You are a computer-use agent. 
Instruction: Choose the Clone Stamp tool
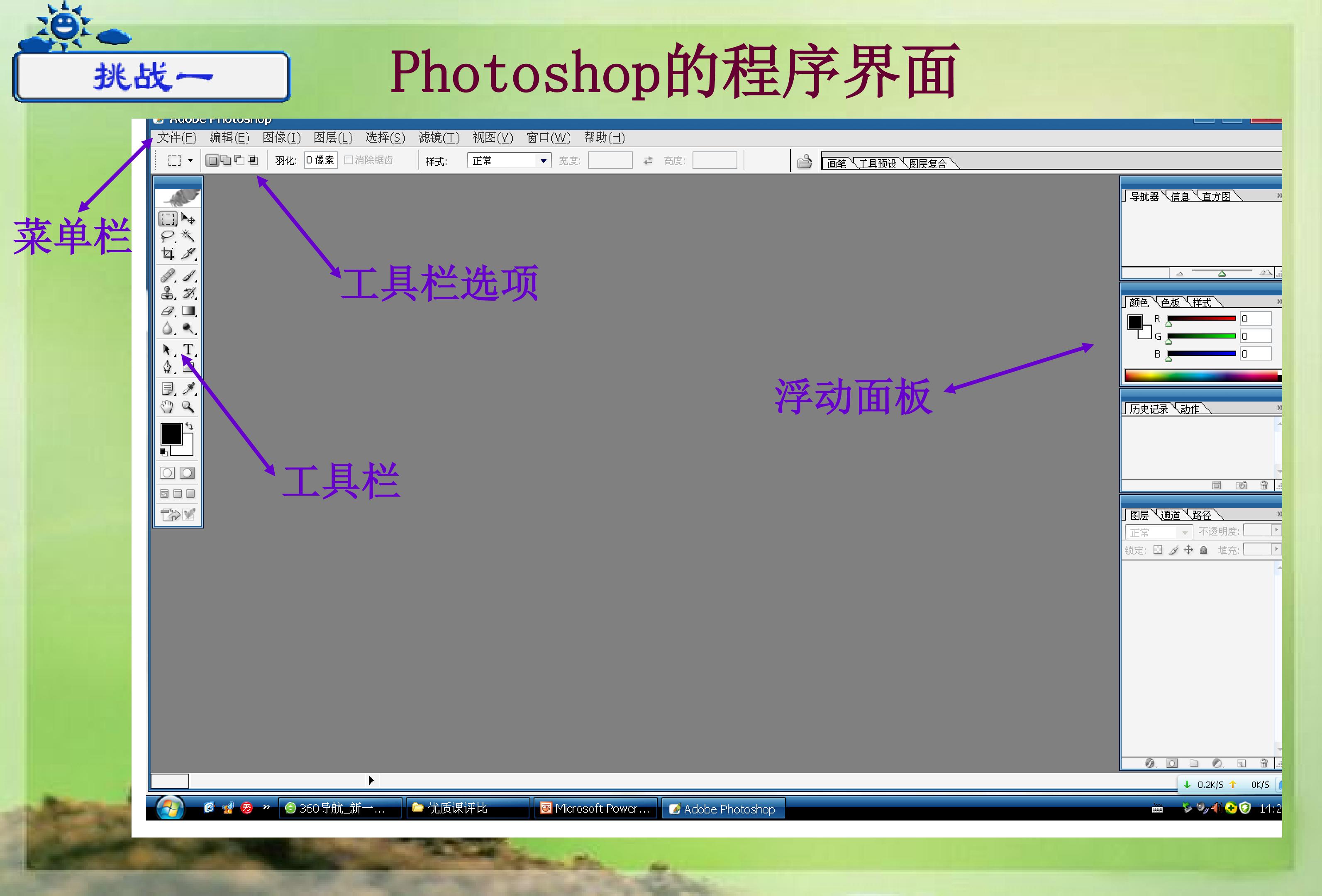pos(167,293)
